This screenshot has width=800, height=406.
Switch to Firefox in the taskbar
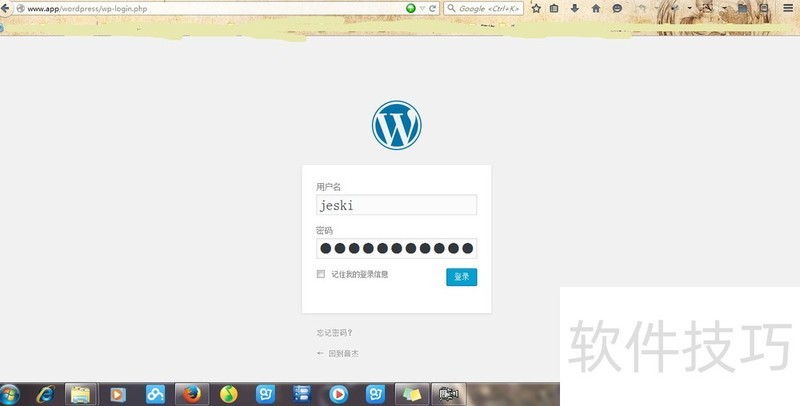[192, 394]
